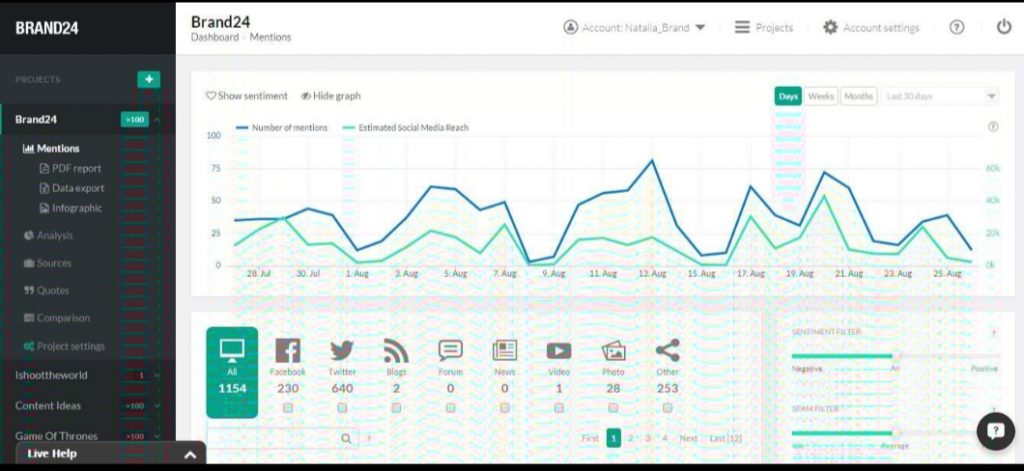Click the Sources briefcase icon
Viewport: 1024px width, 471px height.
pos(29,263)
